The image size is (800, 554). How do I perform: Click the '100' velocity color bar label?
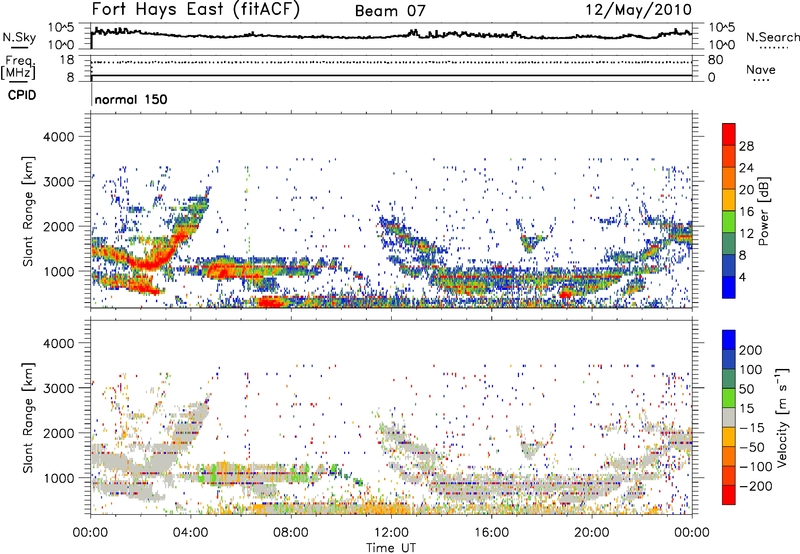click(x=750, y=370)
